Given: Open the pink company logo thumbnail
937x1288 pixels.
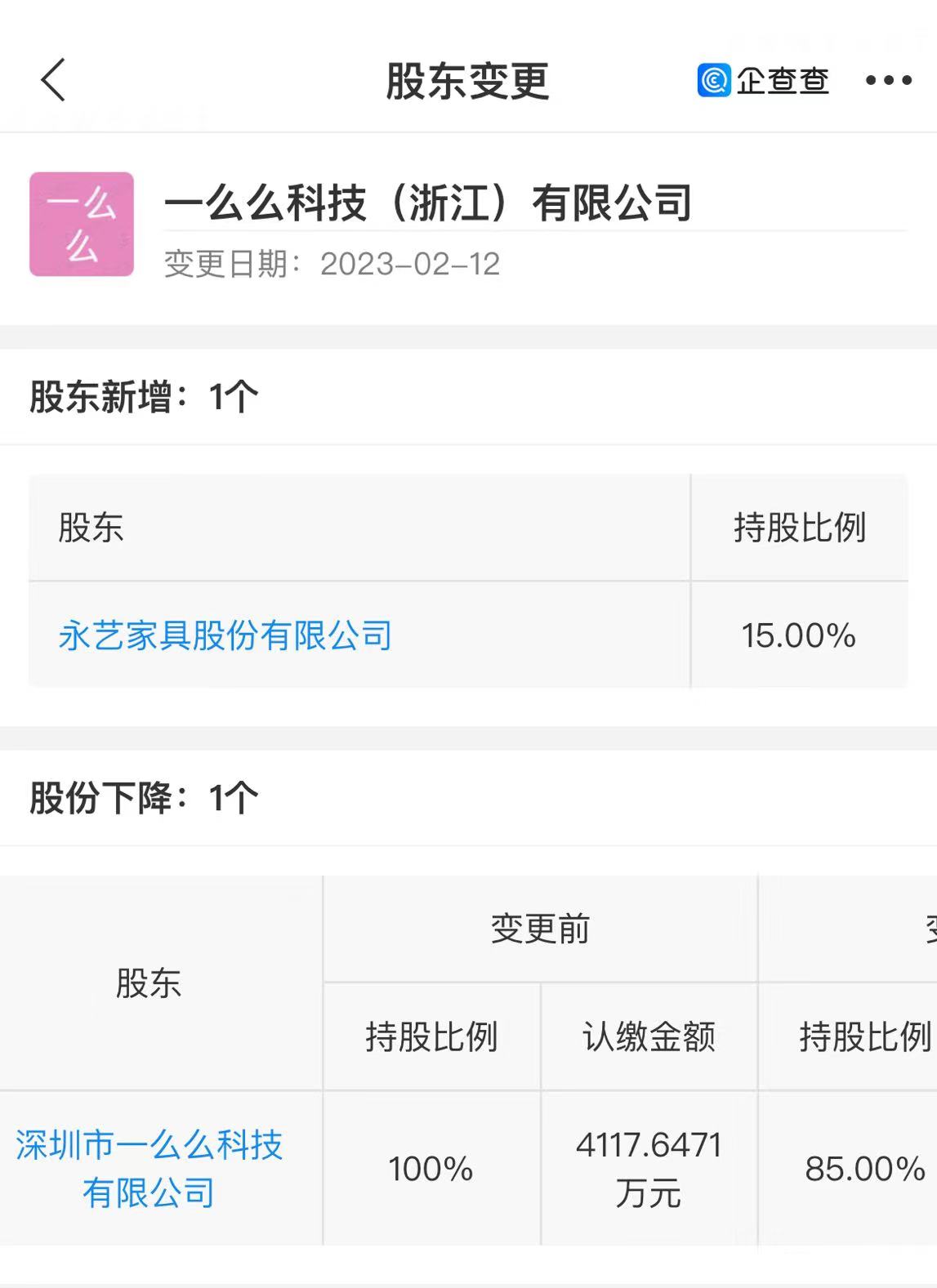Looking at the screenshot, I should coord(82,224).
